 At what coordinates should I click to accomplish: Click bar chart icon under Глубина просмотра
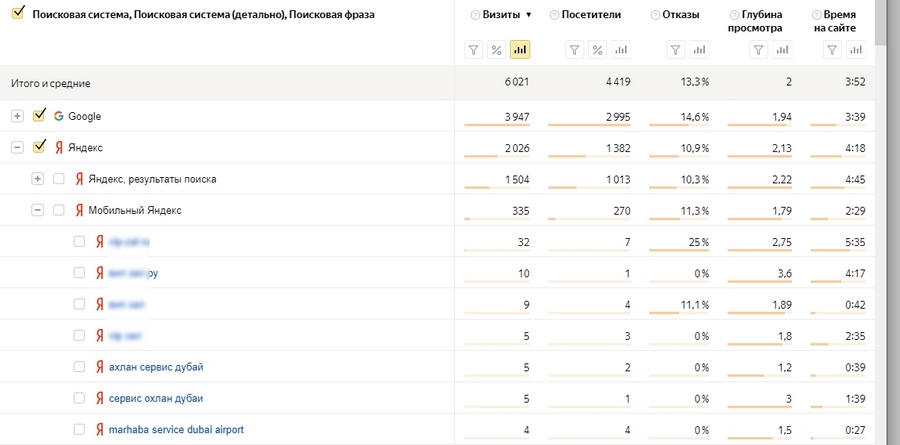(782, 50)
